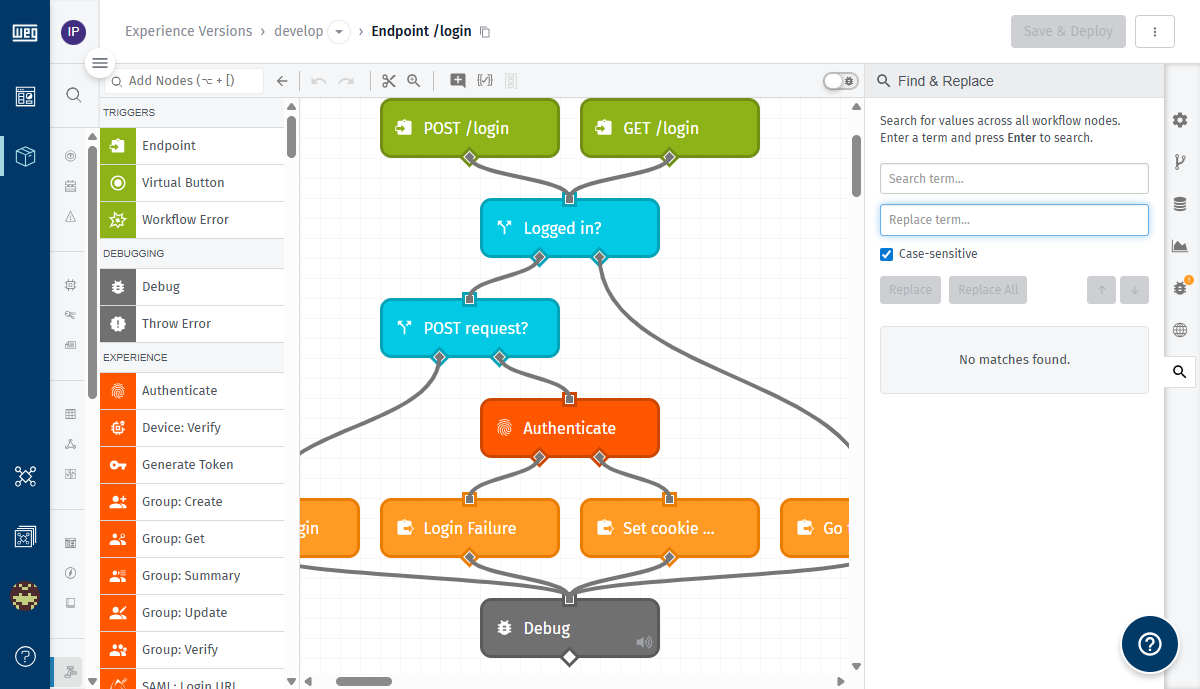Select the Debug node in palette list
Image resolution: width=1200 pixels, height=689 pixels.
point(192,287)
